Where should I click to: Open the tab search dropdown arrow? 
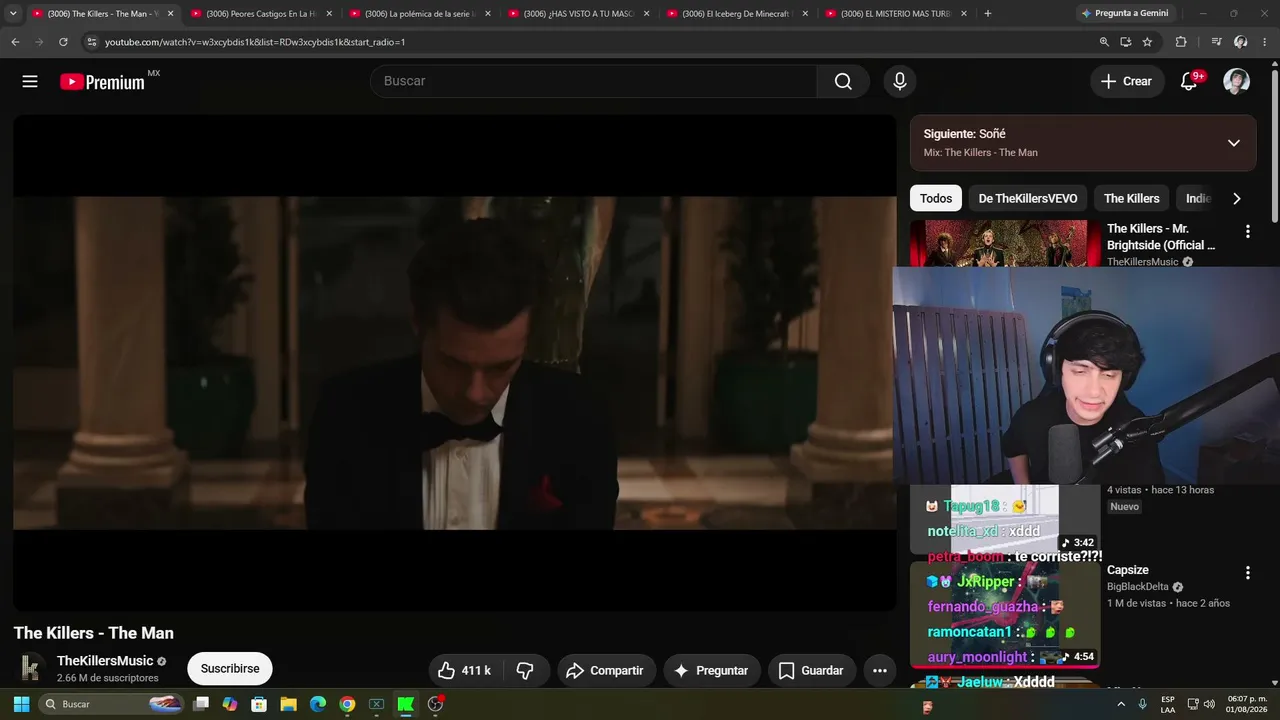[x=13, y=14]
